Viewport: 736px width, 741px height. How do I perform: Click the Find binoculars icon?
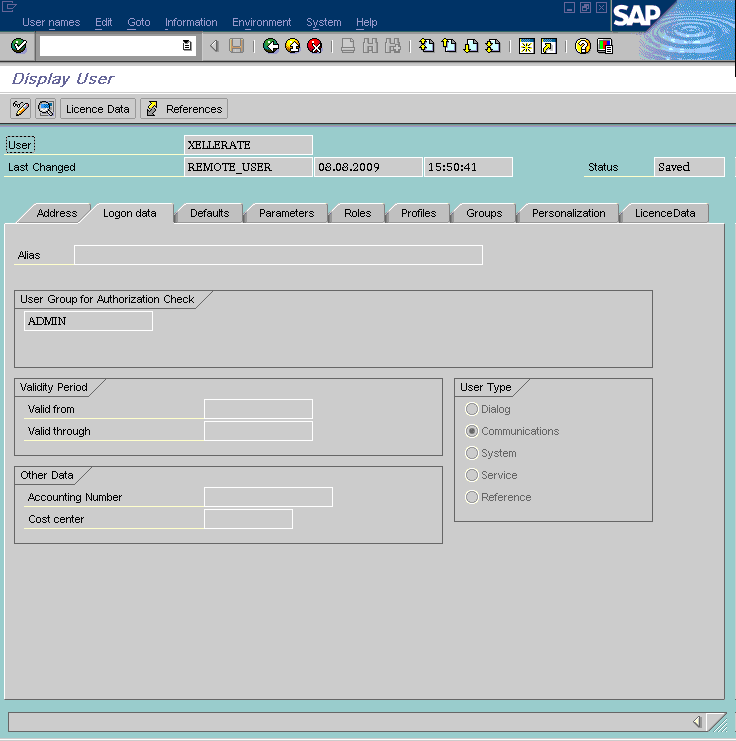point(370,46)
